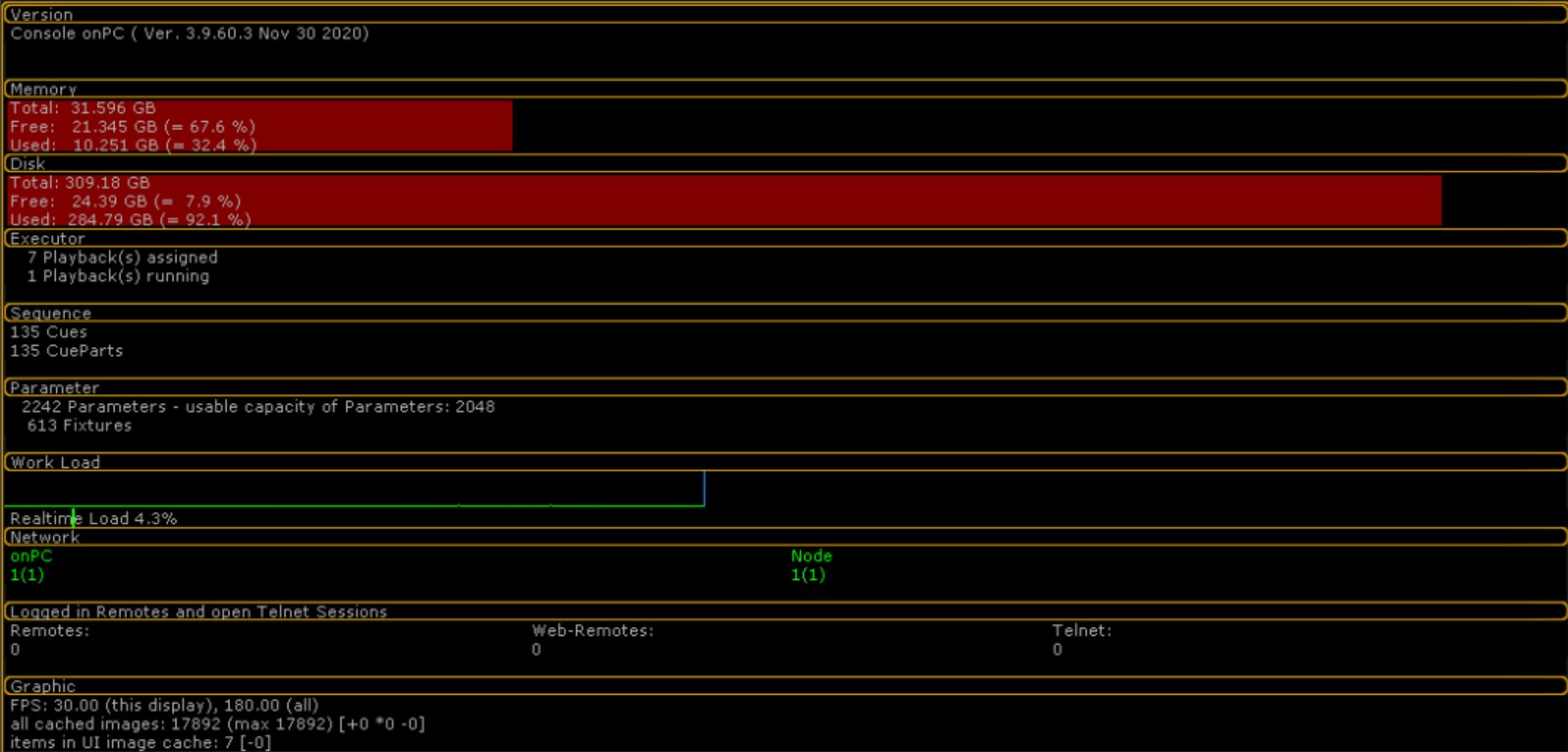
Task: Select the Sequence section header
Action: coord(50,313)
